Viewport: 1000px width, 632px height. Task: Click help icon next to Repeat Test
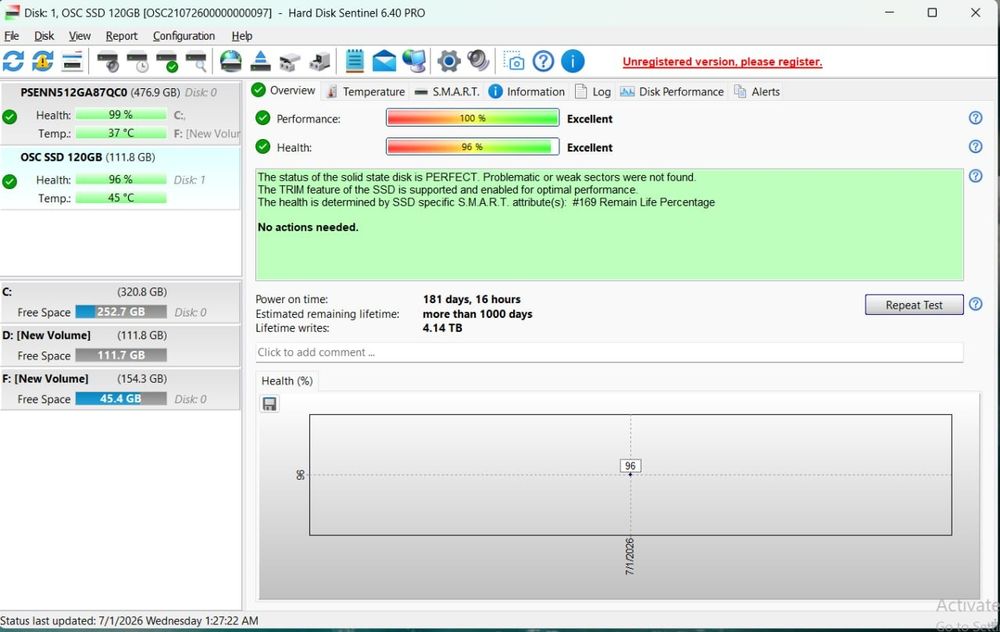coord(976,304)
